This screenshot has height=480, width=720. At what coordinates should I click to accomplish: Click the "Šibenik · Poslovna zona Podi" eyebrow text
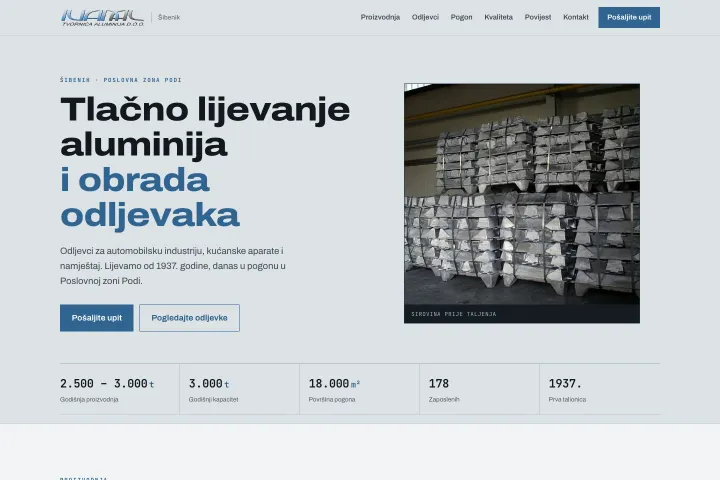[x=121, y=80]
